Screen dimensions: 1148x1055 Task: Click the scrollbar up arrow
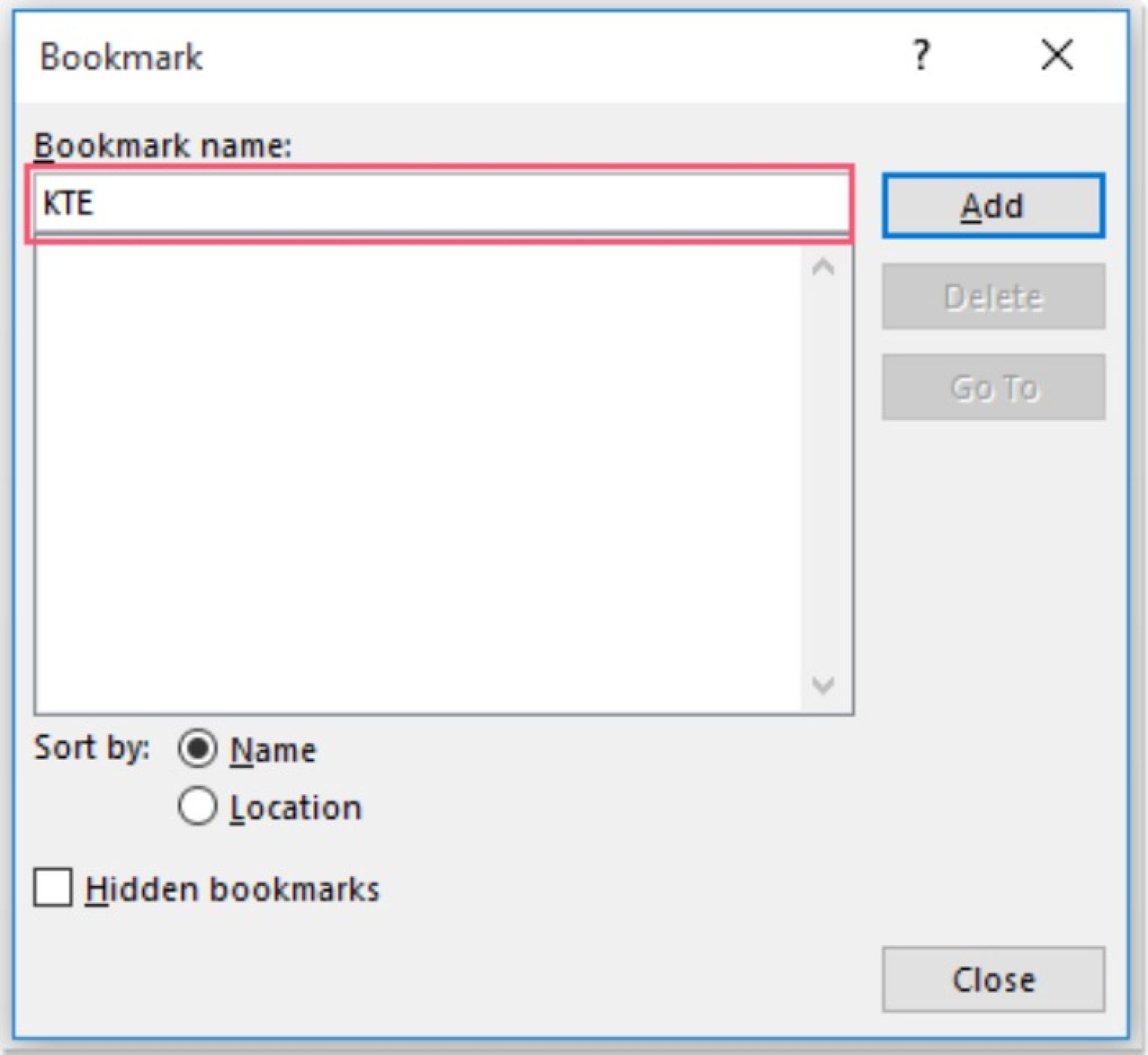(824, 268)
